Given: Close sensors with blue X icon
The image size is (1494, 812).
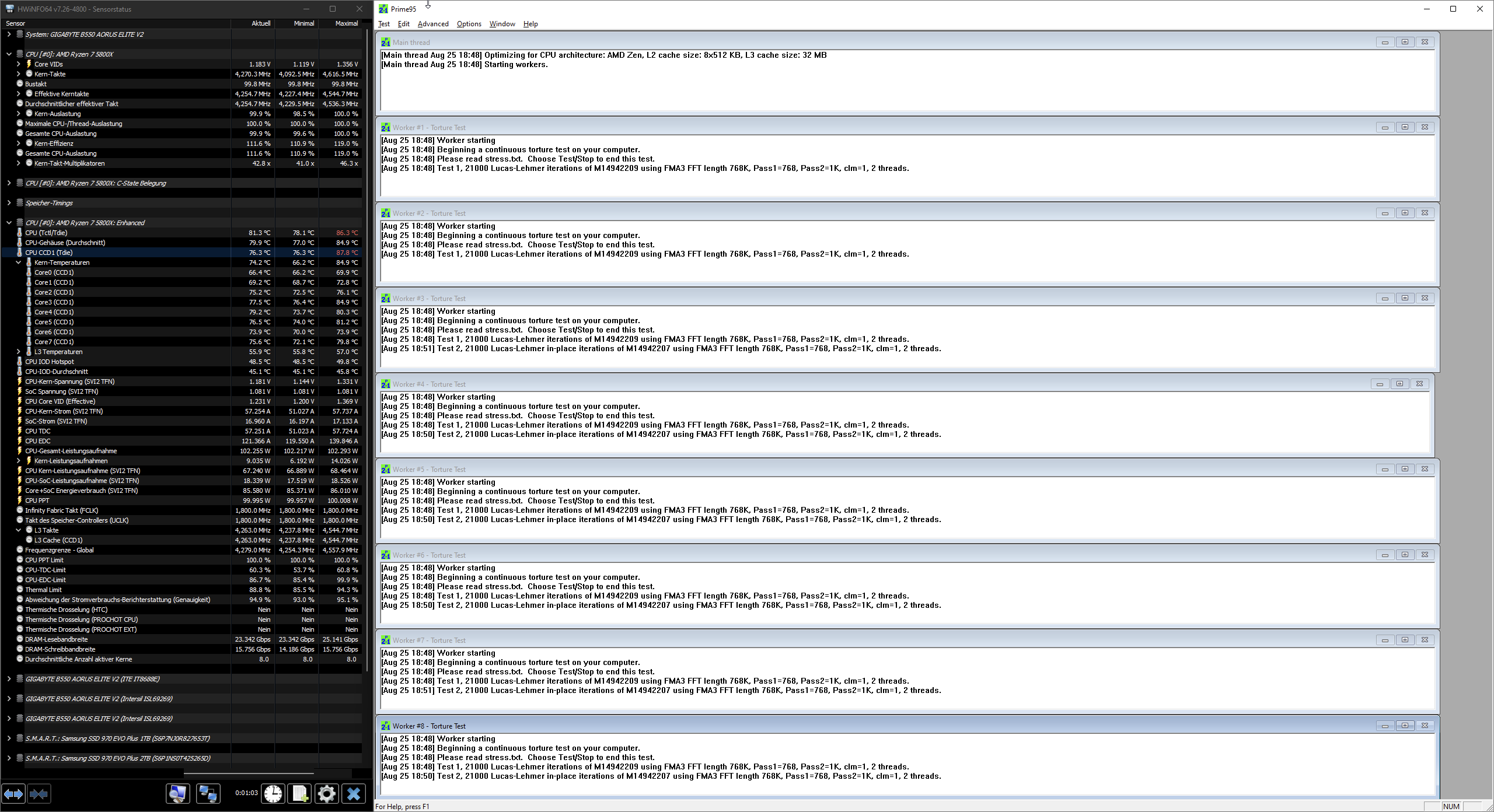Looking at the screenshot, I should [x=354, y=794].
